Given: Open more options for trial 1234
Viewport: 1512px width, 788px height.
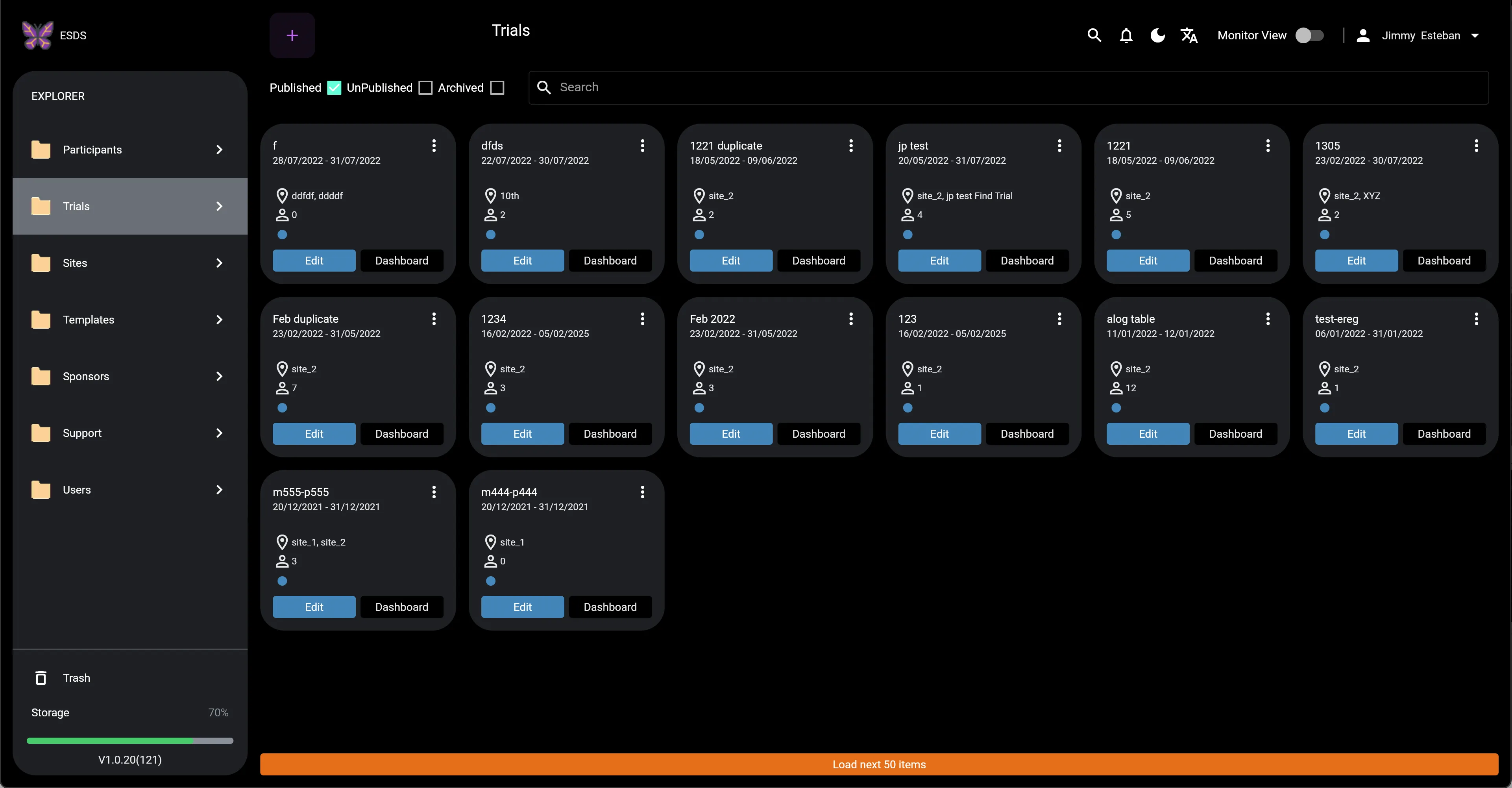Looking at the screenshot, I should 642,319.
